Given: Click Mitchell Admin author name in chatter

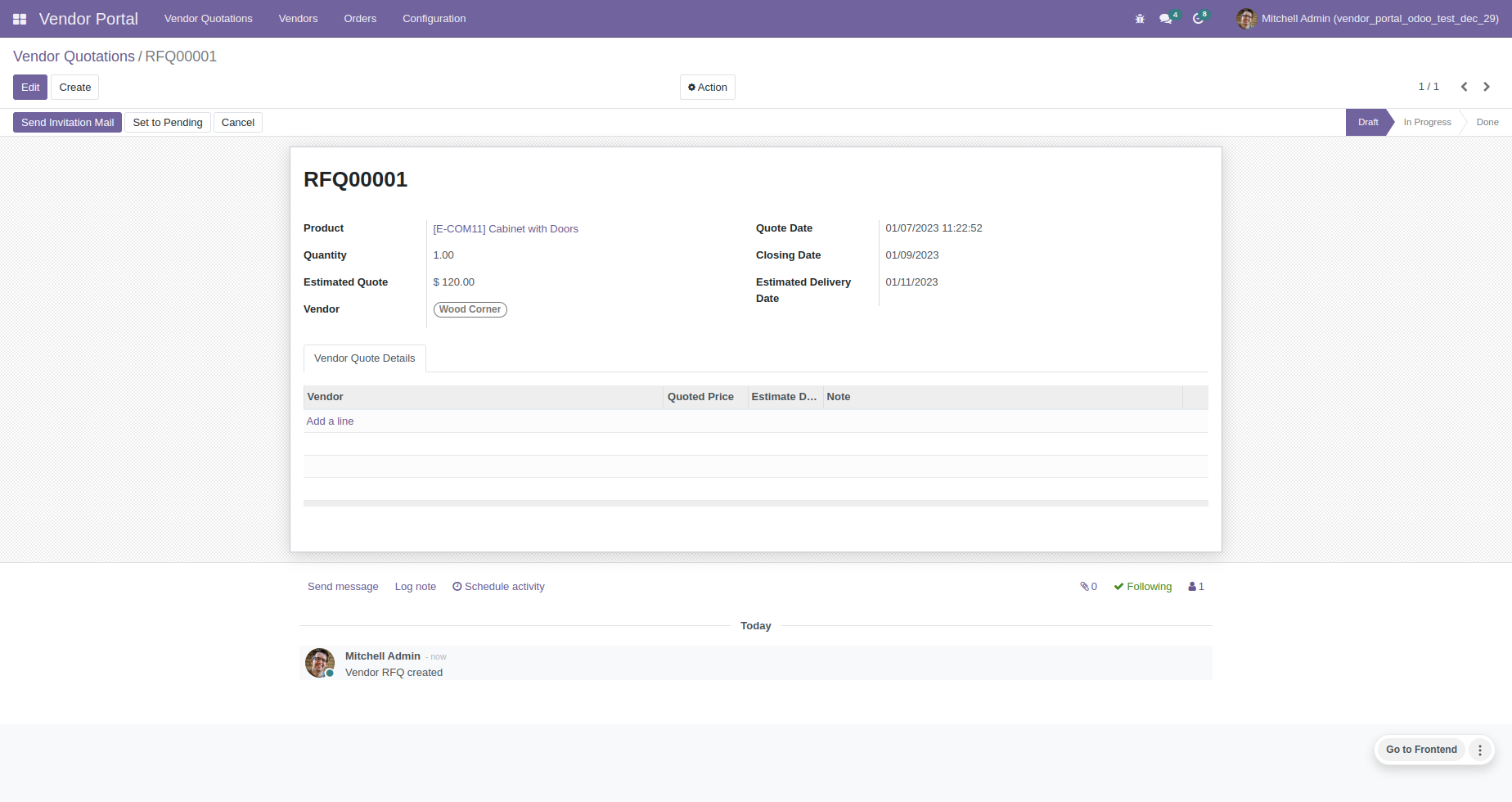Looking at the screenshot, I should click(x=383, y=656).
